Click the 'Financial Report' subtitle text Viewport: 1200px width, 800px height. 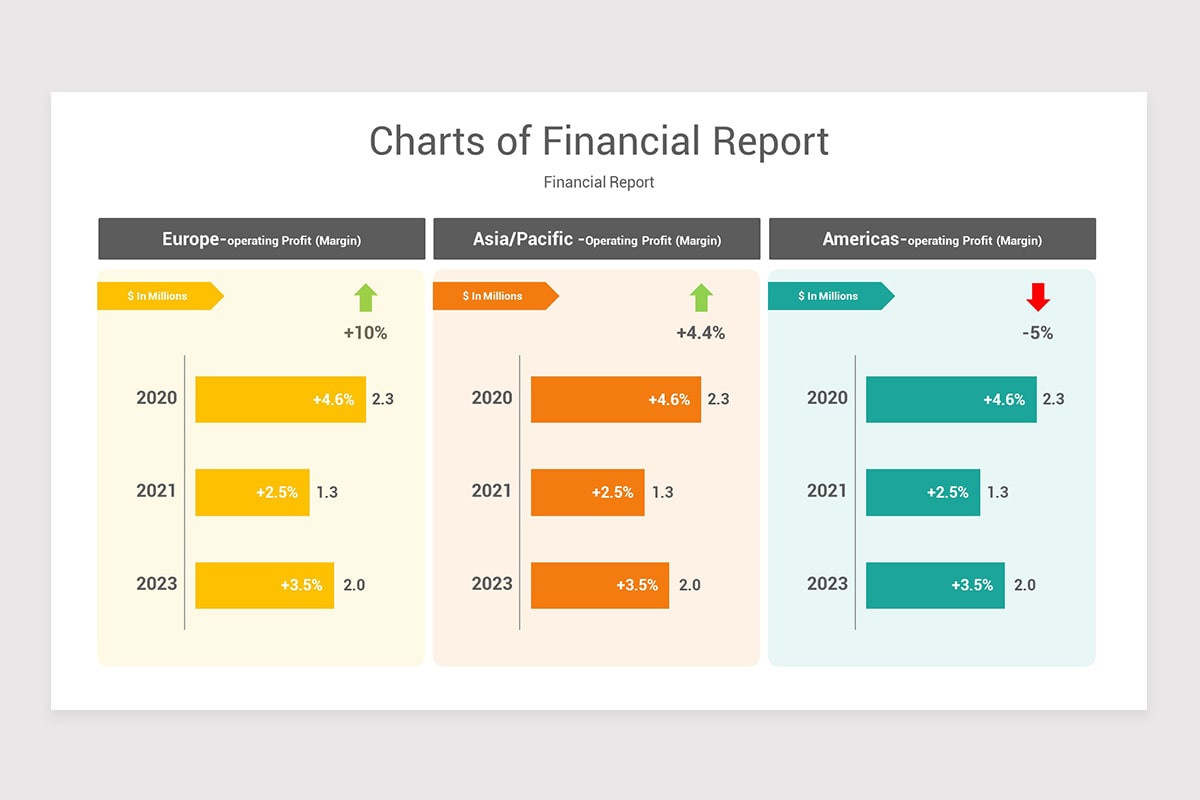(x=599, y=182)
